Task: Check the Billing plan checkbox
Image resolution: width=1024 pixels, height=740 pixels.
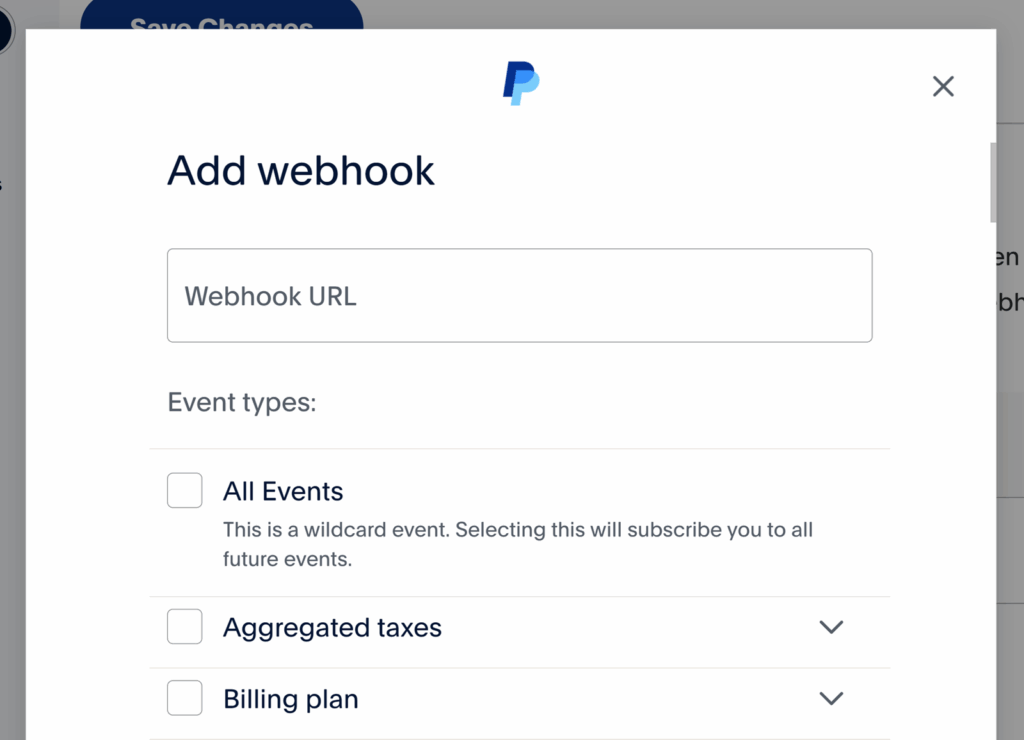Action: 185,698
